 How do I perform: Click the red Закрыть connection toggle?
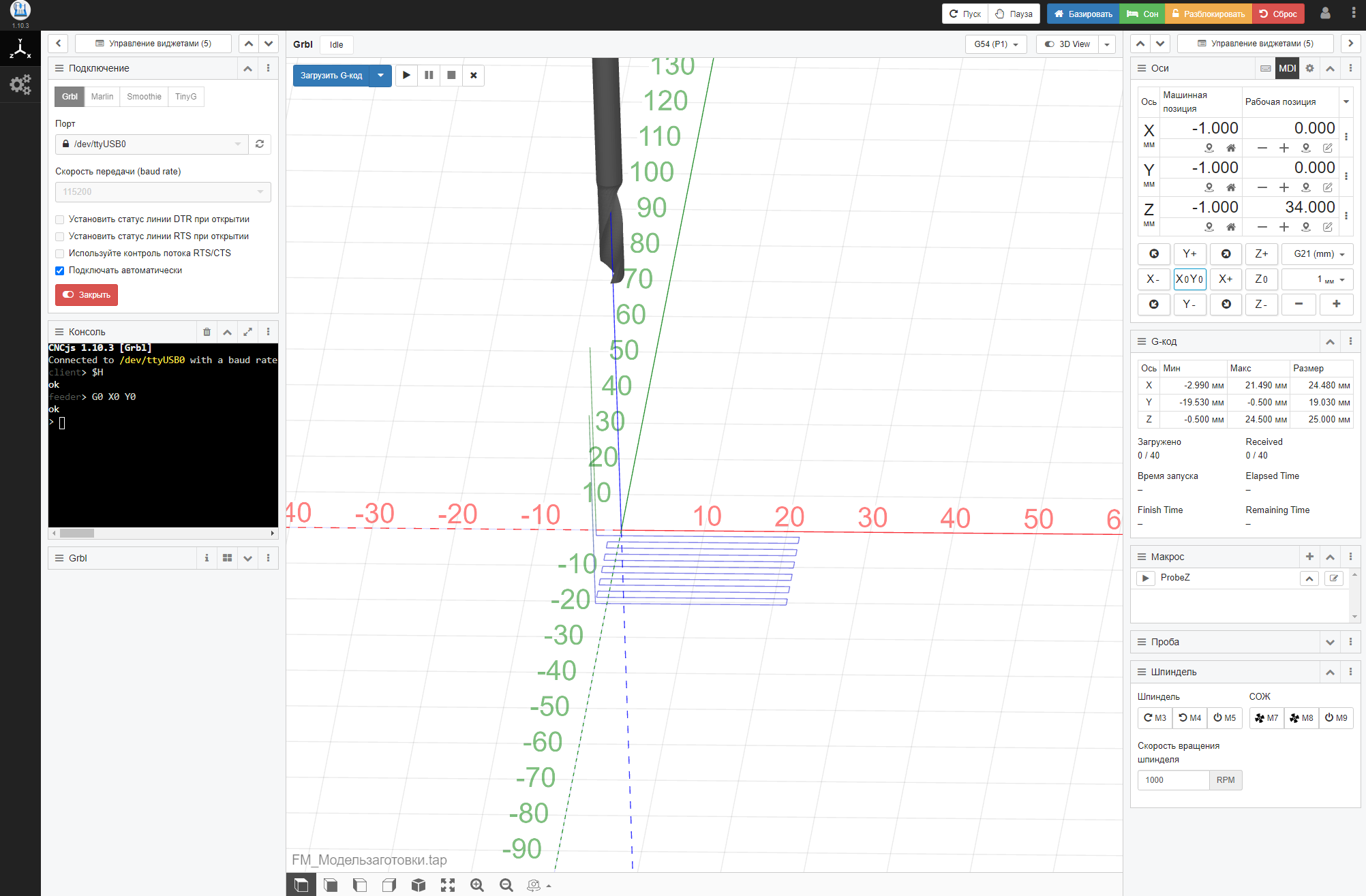pyautogui.click(x=87, y=295)
